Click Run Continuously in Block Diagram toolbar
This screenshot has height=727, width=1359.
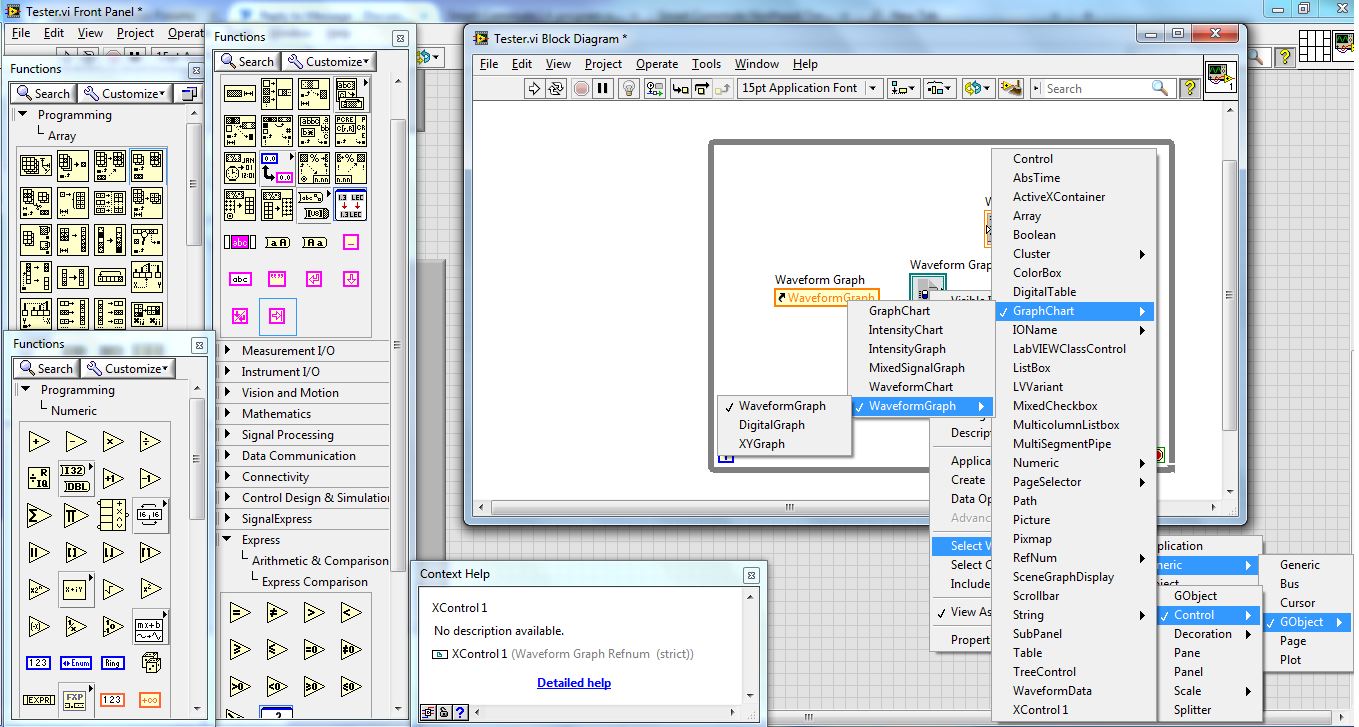(x=556, y=88)
